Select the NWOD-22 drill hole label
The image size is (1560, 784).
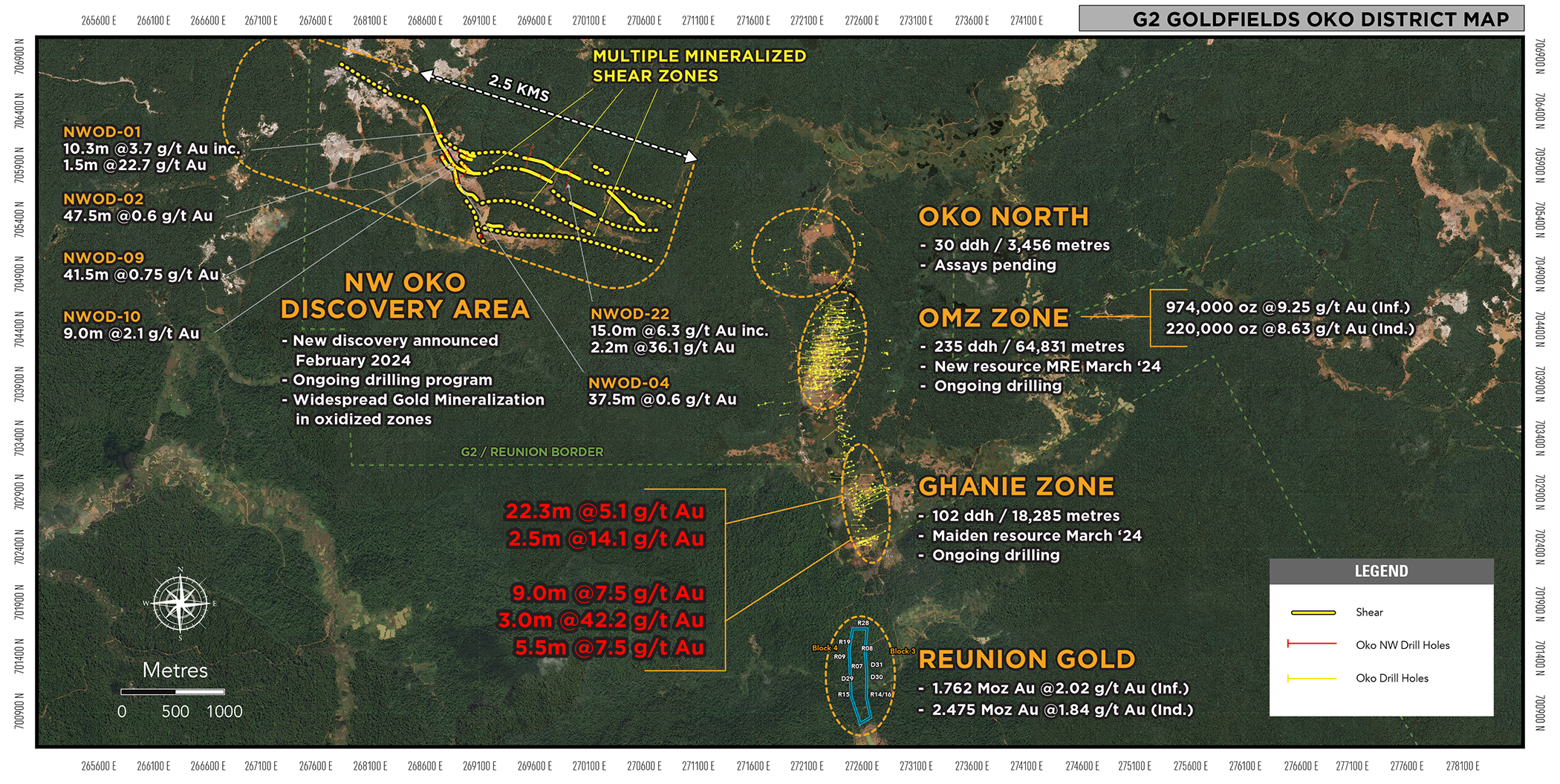click(630, 314)
